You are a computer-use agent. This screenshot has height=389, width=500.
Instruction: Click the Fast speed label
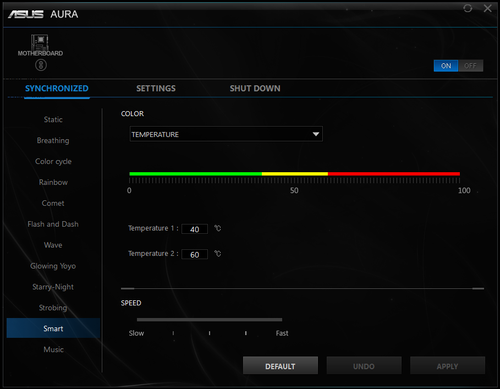282,333
